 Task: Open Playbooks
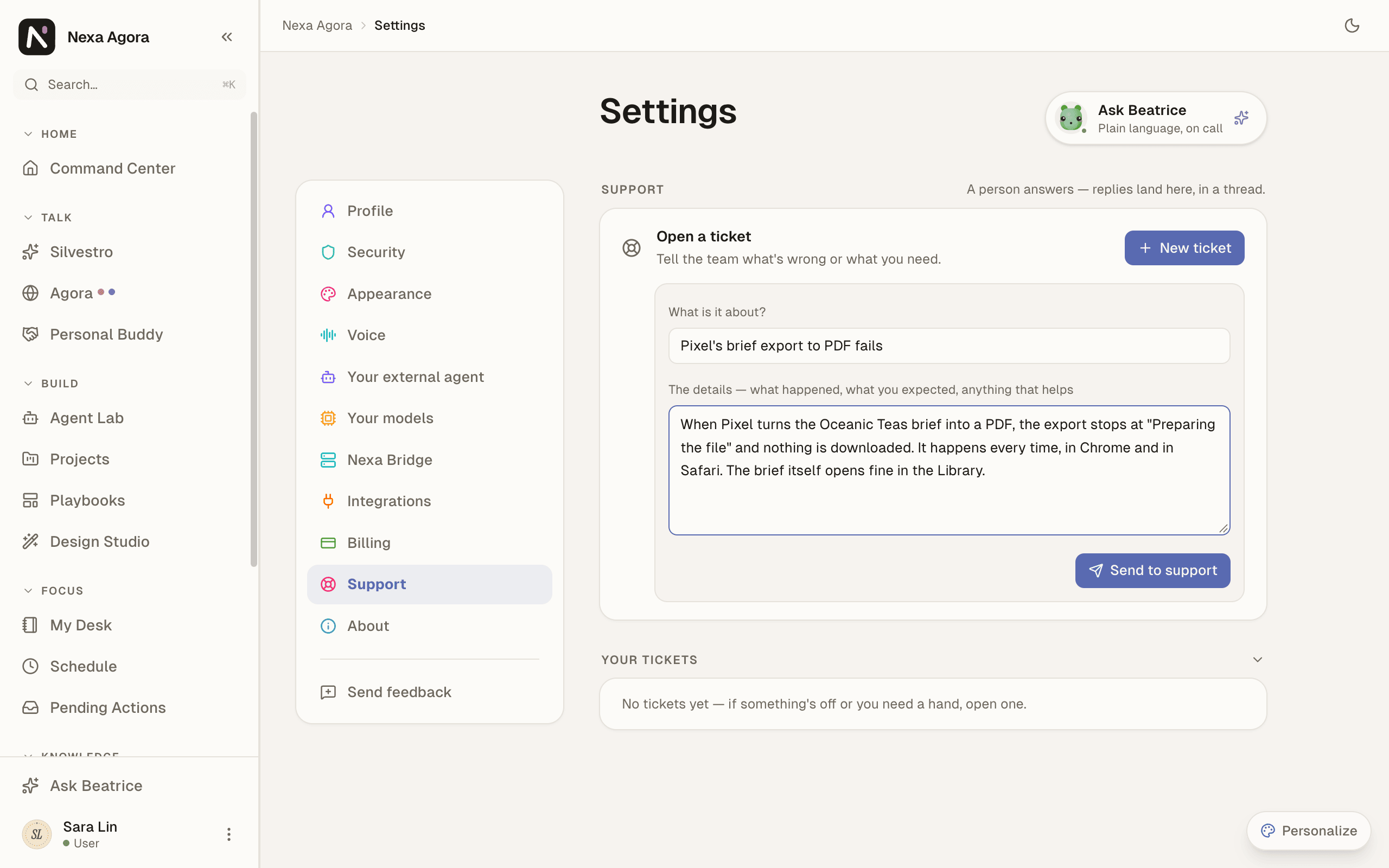tap(130, 501)
